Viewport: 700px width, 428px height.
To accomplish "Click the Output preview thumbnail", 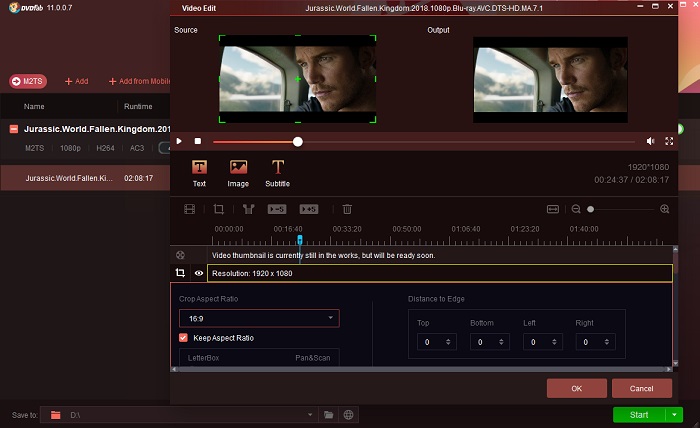I will click(550, 79).
